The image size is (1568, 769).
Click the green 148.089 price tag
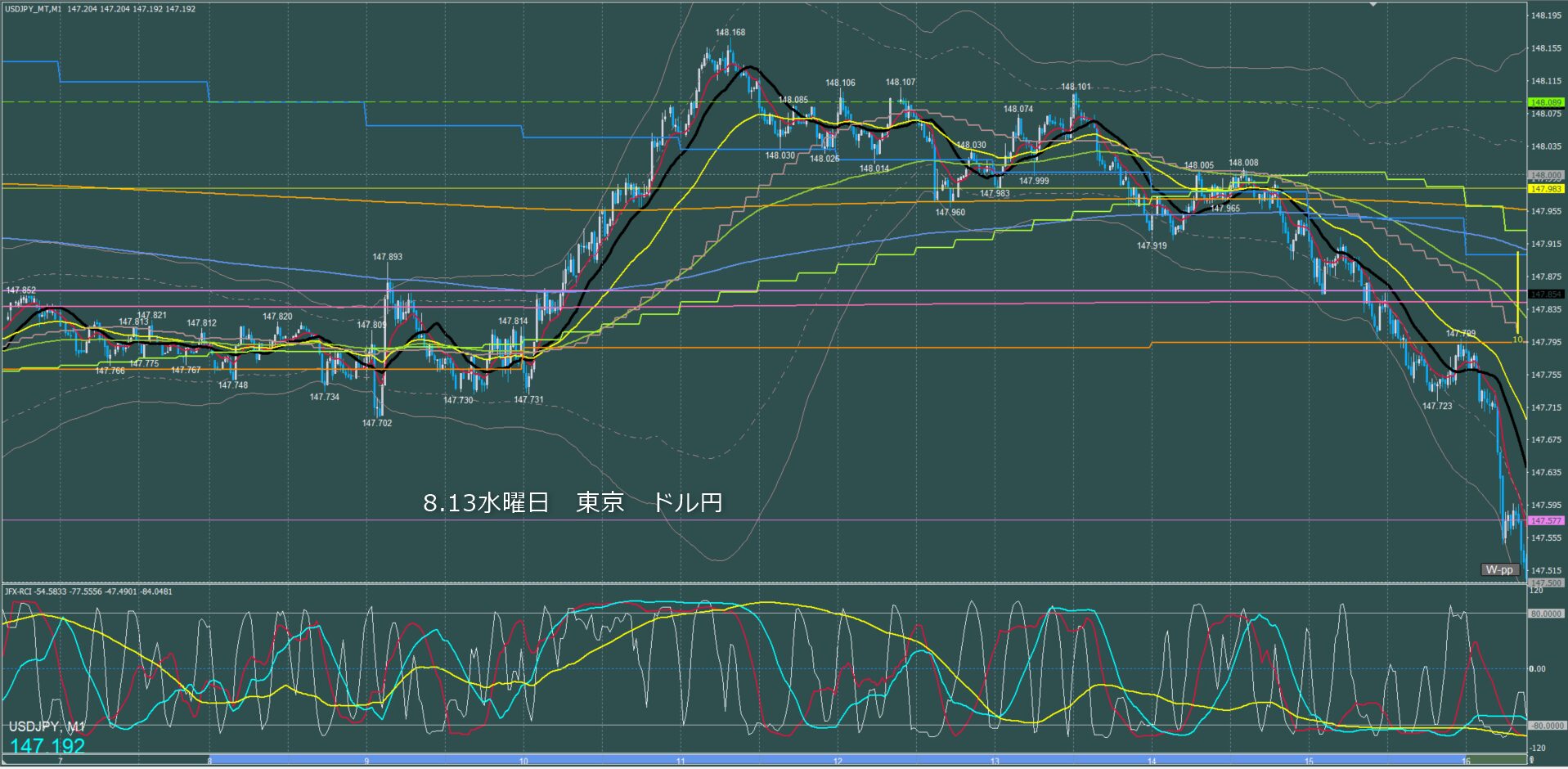point(1546,102)
